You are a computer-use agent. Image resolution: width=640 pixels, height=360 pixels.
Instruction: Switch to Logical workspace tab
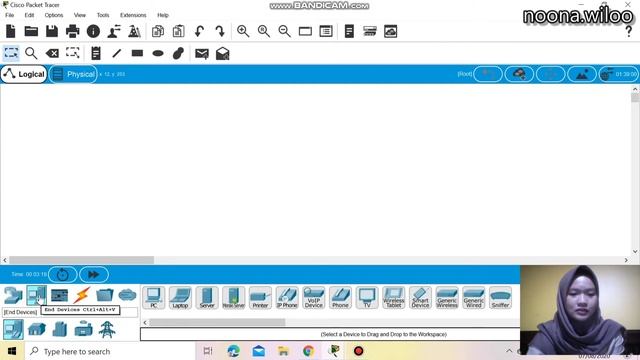[24, 74]
